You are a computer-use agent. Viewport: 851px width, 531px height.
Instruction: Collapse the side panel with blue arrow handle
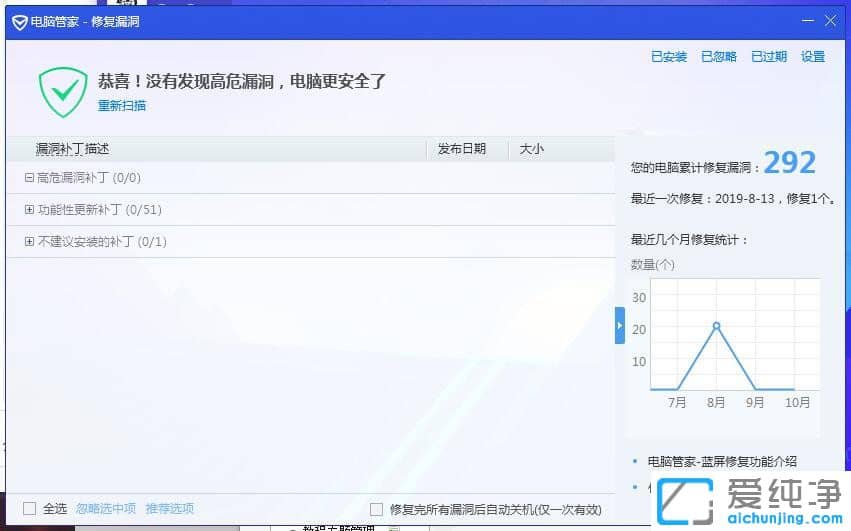(620, 325)
